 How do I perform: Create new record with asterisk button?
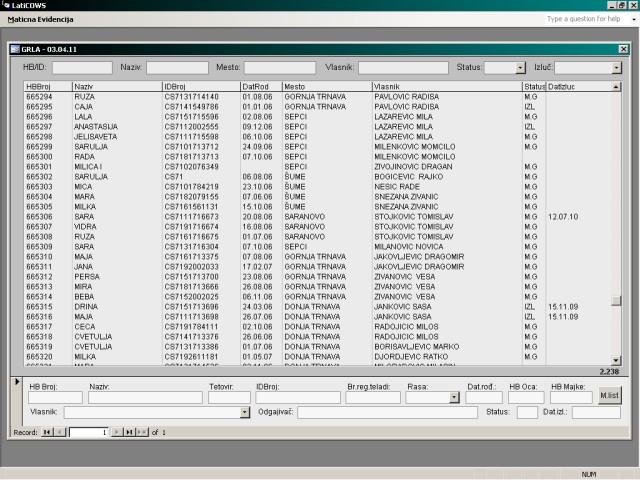click(142, 432)
